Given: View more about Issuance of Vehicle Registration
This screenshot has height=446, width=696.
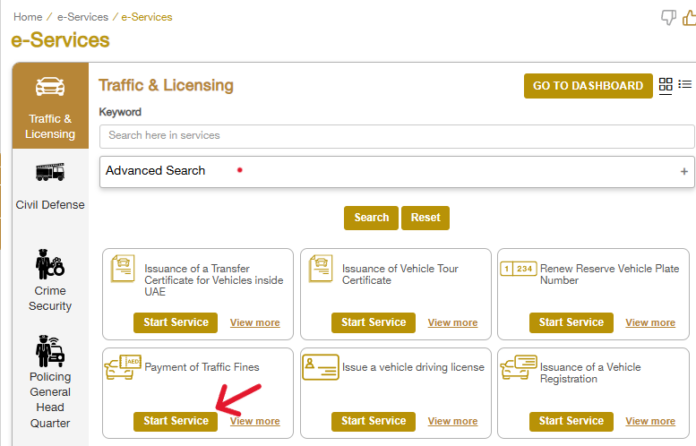Looking at the screenshot, I should (x=650, y=421).
